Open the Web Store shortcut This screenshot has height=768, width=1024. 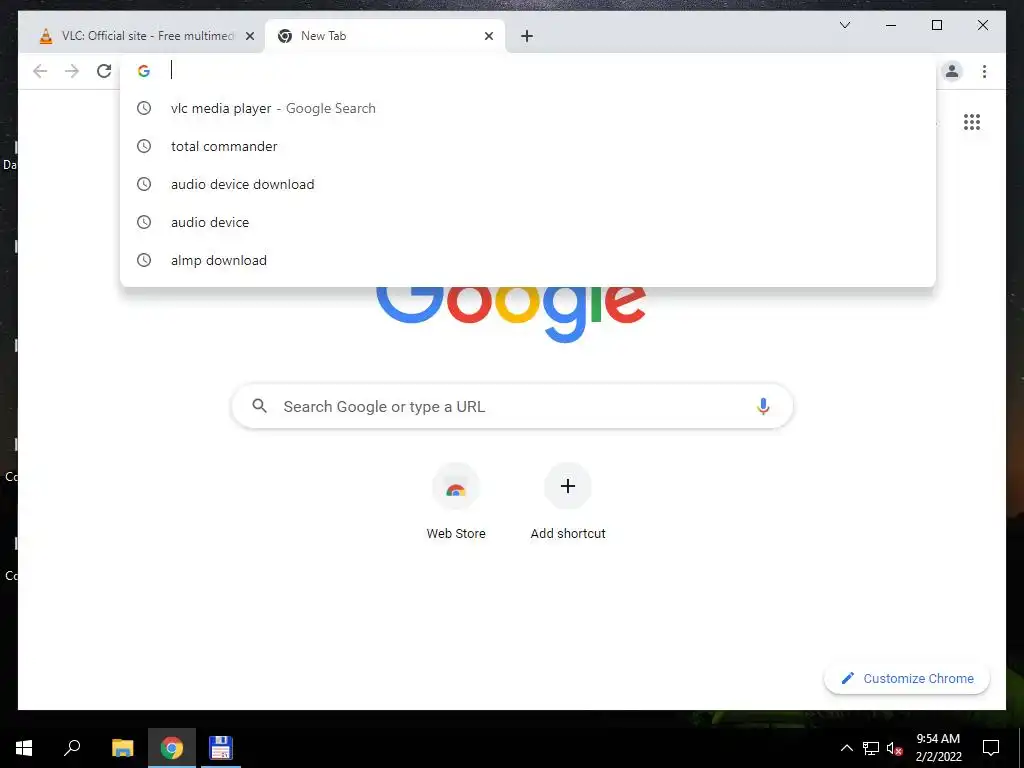pyautogui.click(x=456, y=502)
